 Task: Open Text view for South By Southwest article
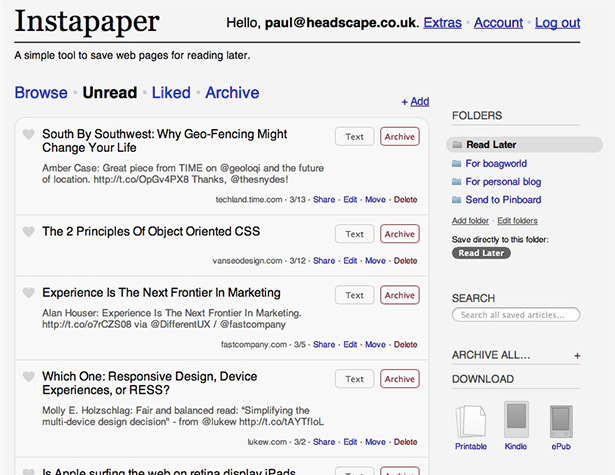(355, 136)
